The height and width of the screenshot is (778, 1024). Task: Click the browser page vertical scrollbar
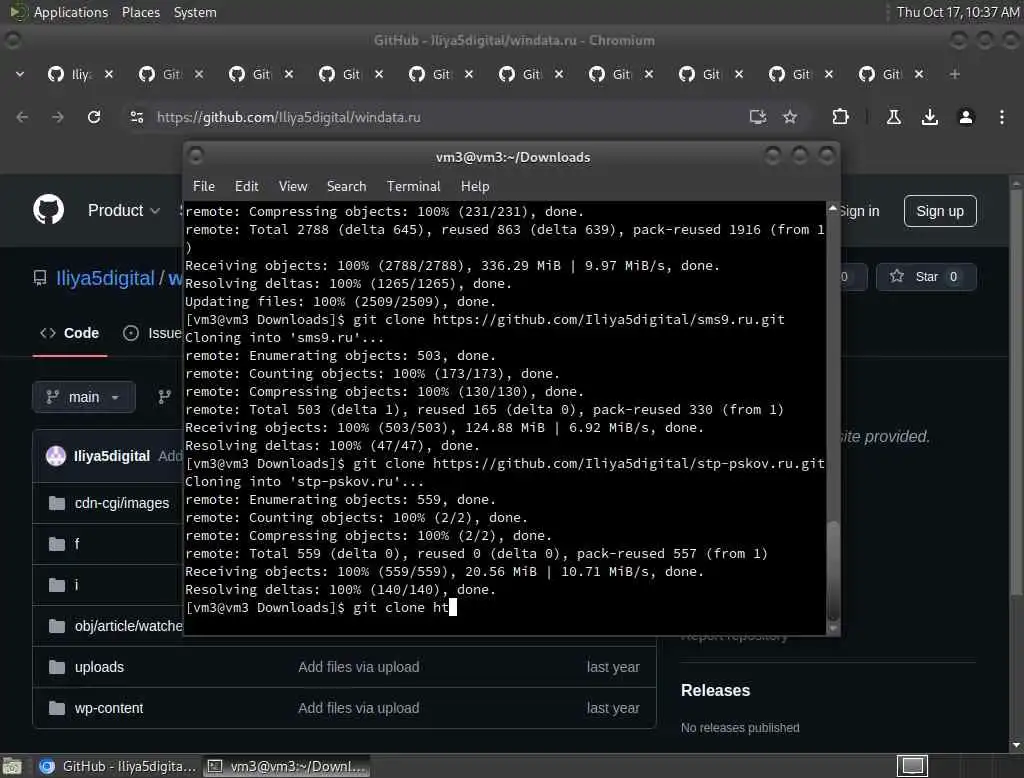pyautogui.click(x=1016, y=392)
